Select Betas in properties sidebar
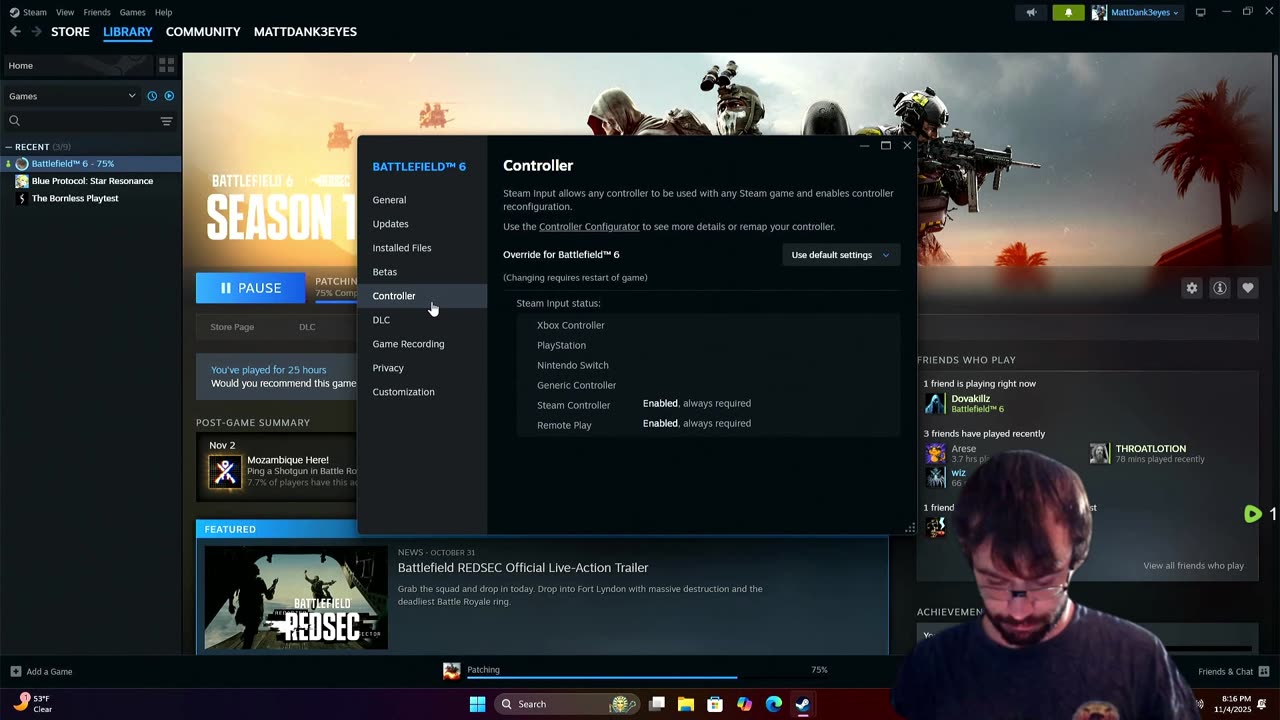This screenshot has width=1280, height=720. click(x=422, y=272)
